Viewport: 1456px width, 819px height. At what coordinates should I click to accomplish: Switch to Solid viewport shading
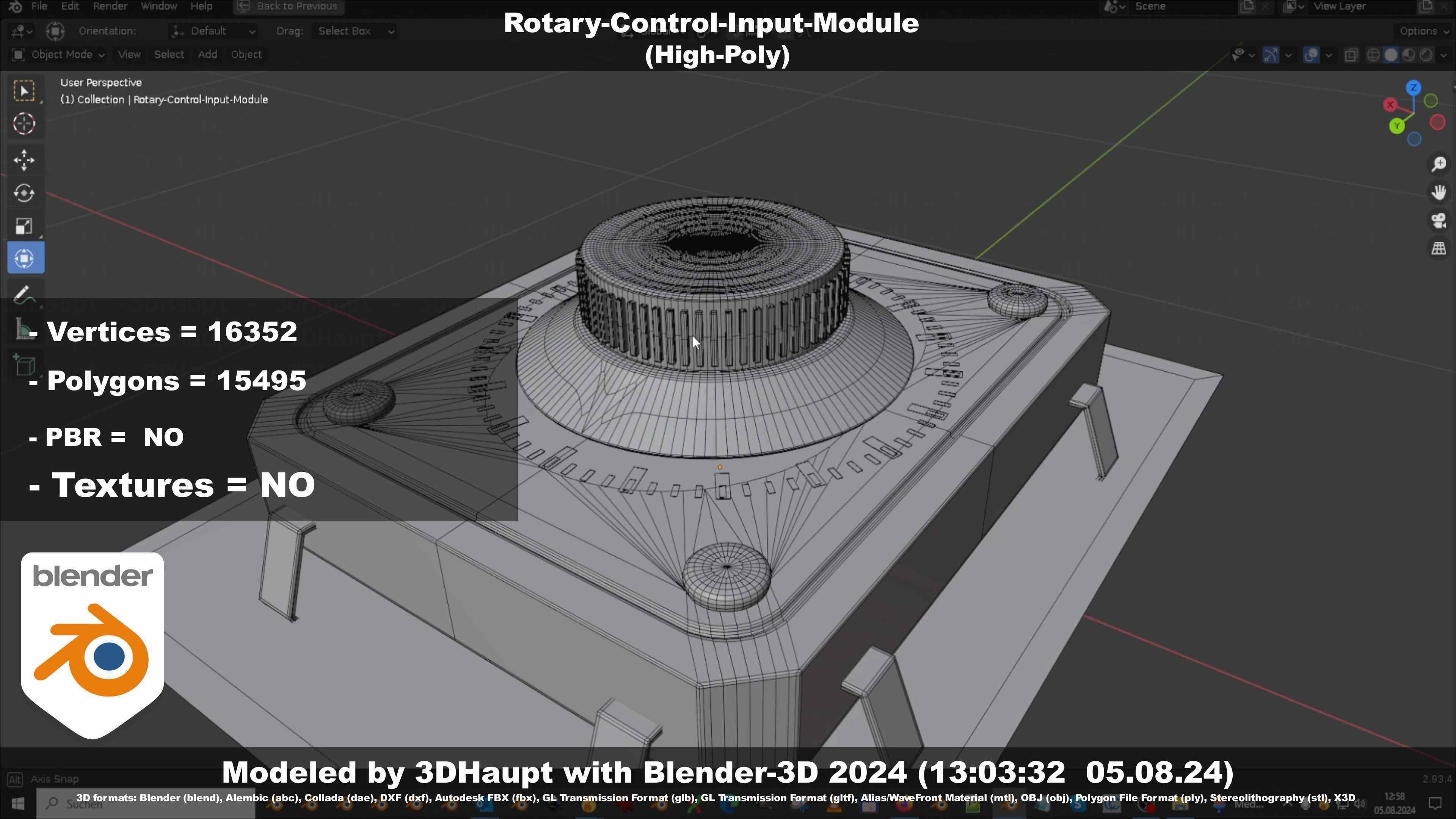tap(1391, 55)
